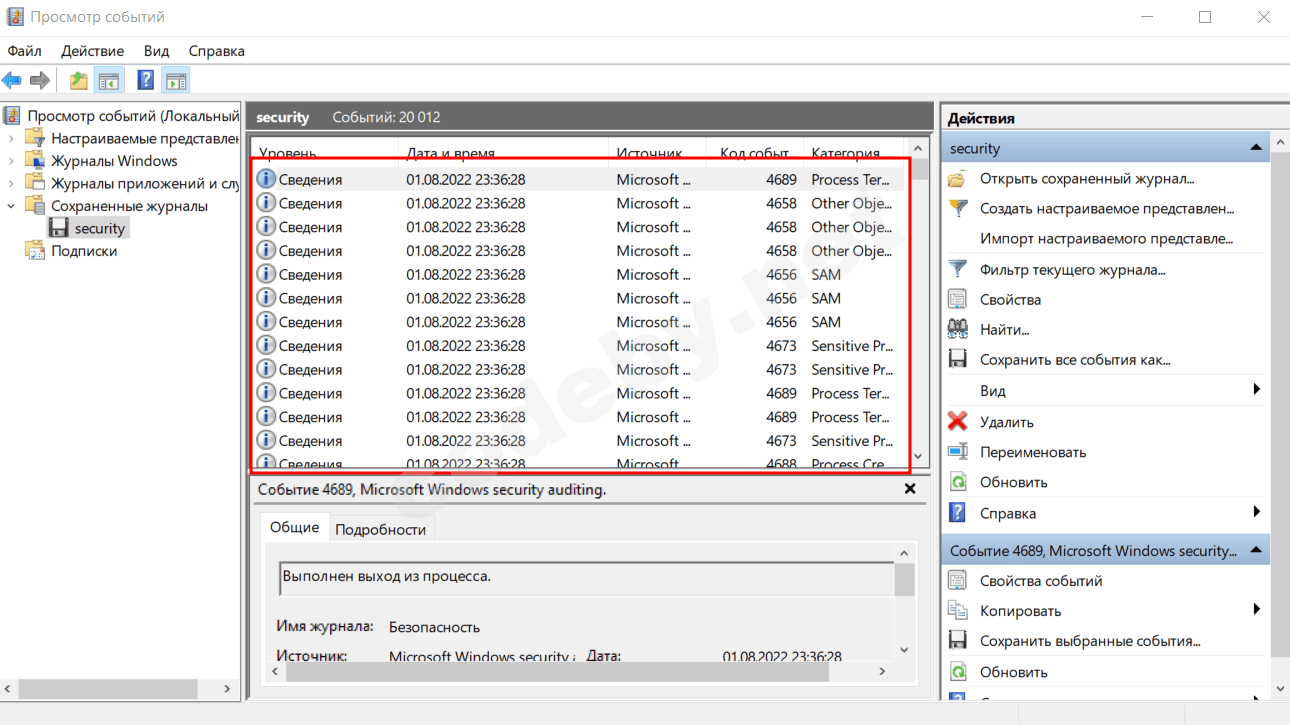
Task: Click the binoculars Найти icon
Action: [957, 329]
